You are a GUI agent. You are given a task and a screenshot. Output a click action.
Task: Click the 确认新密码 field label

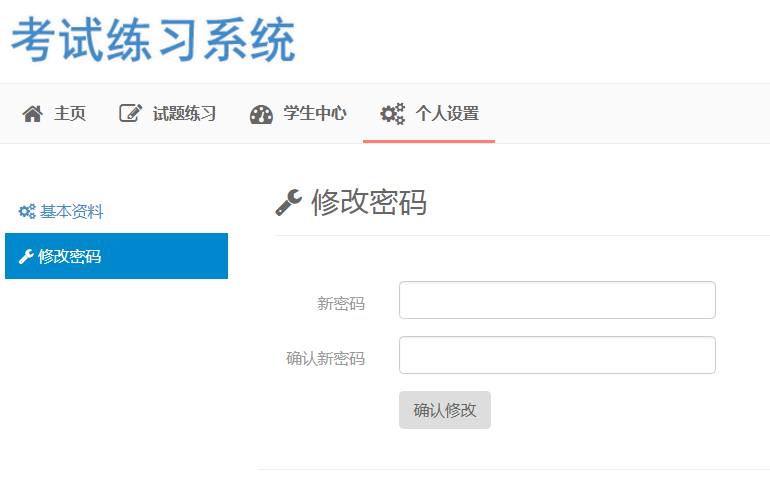tap(325, 359)
